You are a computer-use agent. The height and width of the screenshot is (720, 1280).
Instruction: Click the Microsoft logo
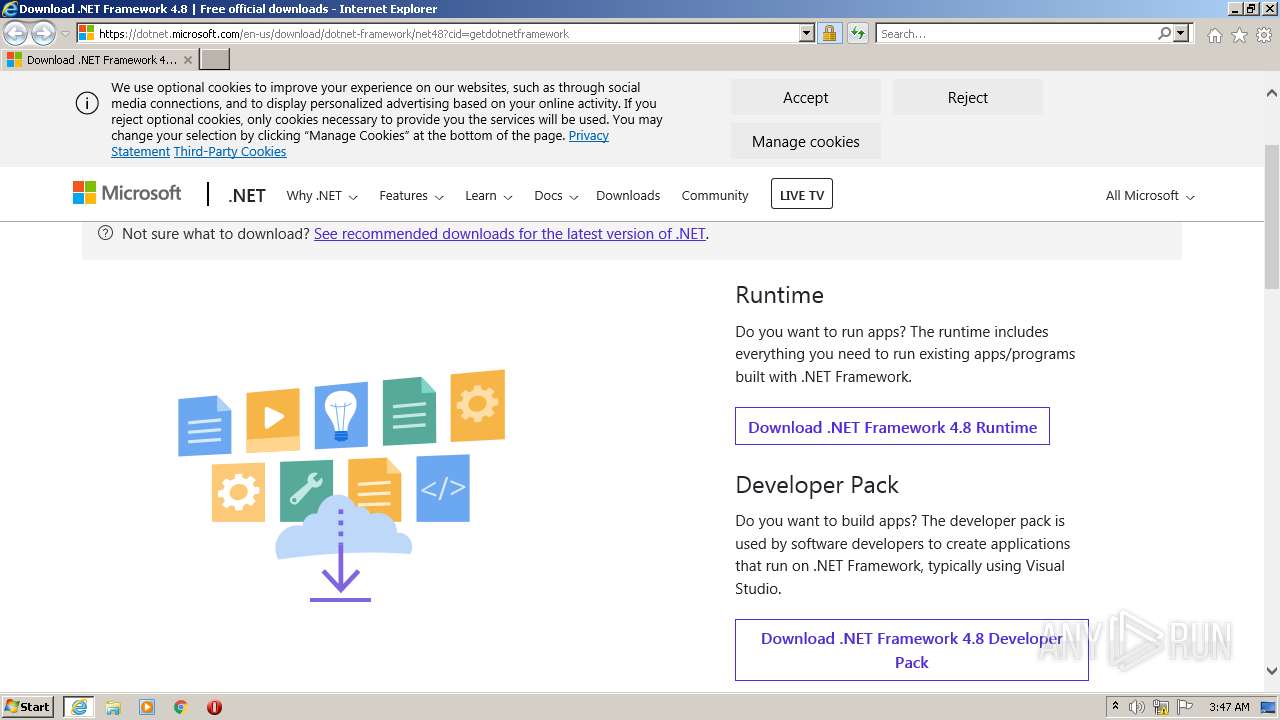coord(127,193)
